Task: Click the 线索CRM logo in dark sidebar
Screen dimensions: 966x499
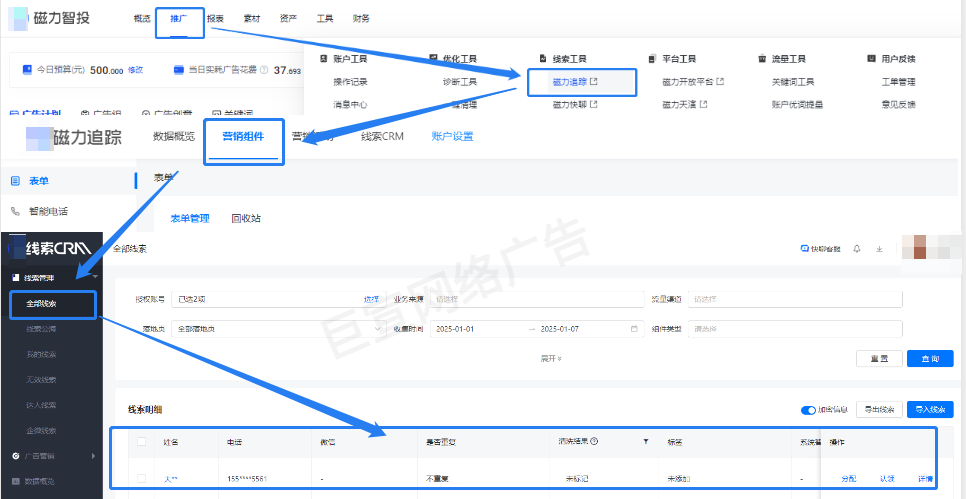Action: [x=51, y=249]
